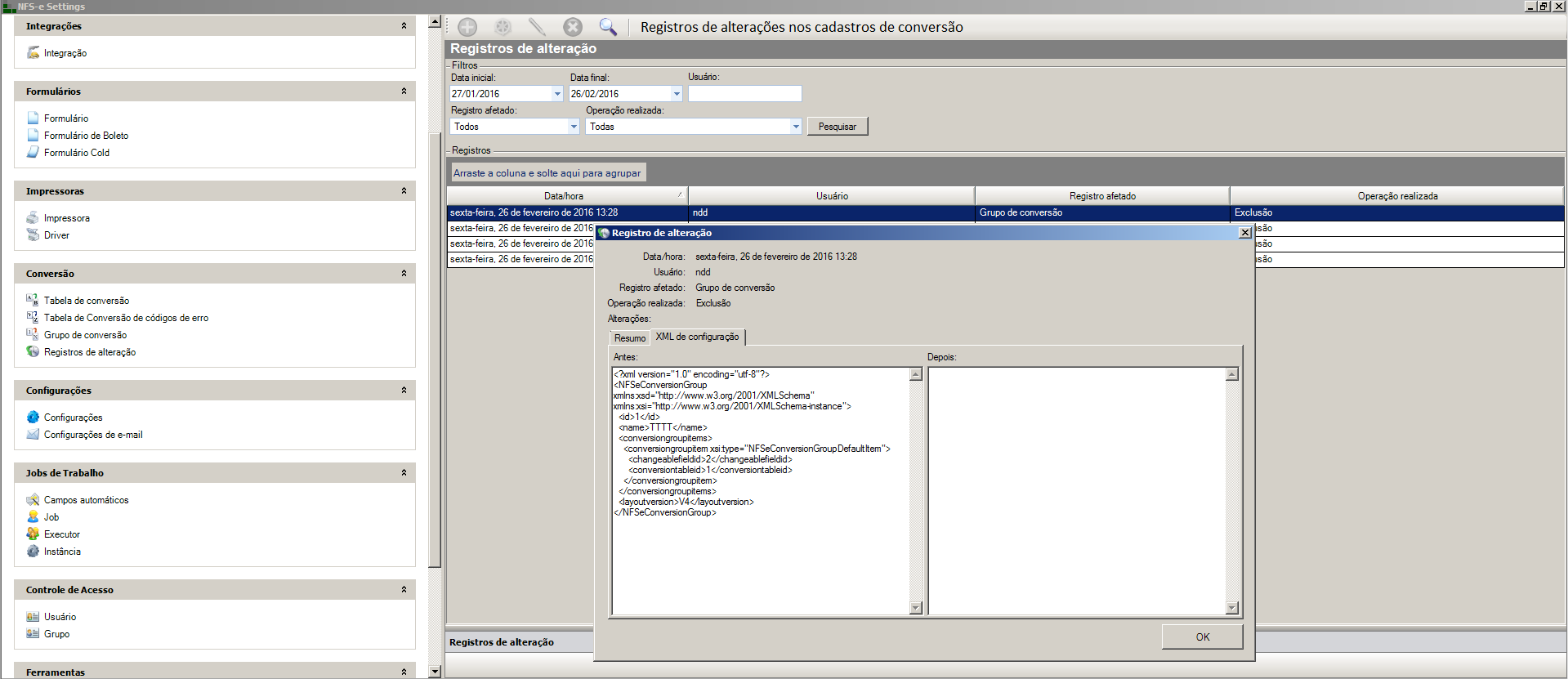Image resolution: width=1568 pixels, height=679 pixels.
Task: Click the magnifier search icon in toolbar
Action: [x=607, y=27]
